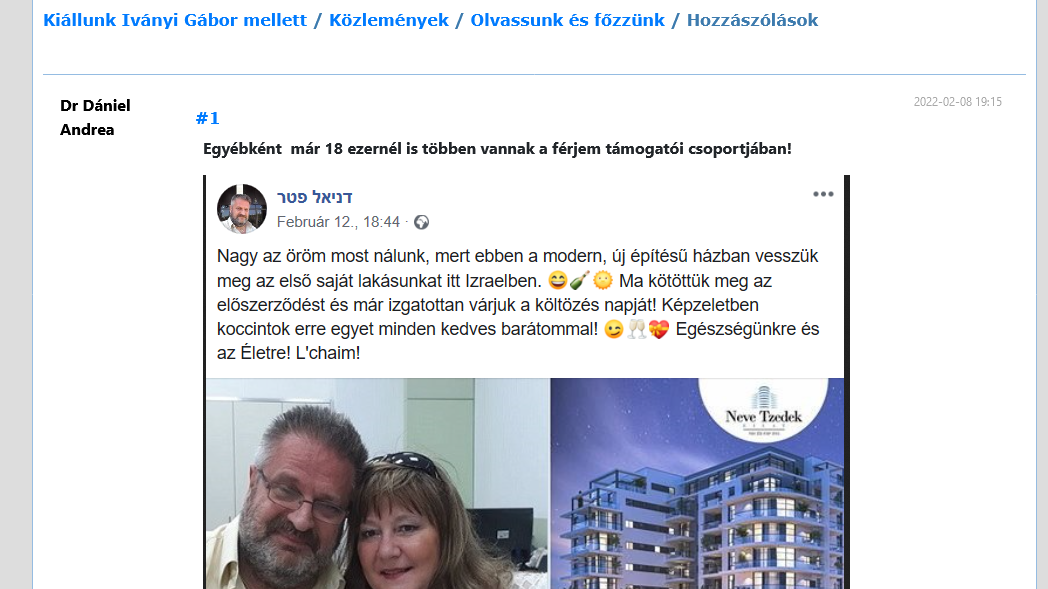Open the Neve Tzedek building image
The width and height of the screenshot is (1048, 589).
[x=697, y=483]
